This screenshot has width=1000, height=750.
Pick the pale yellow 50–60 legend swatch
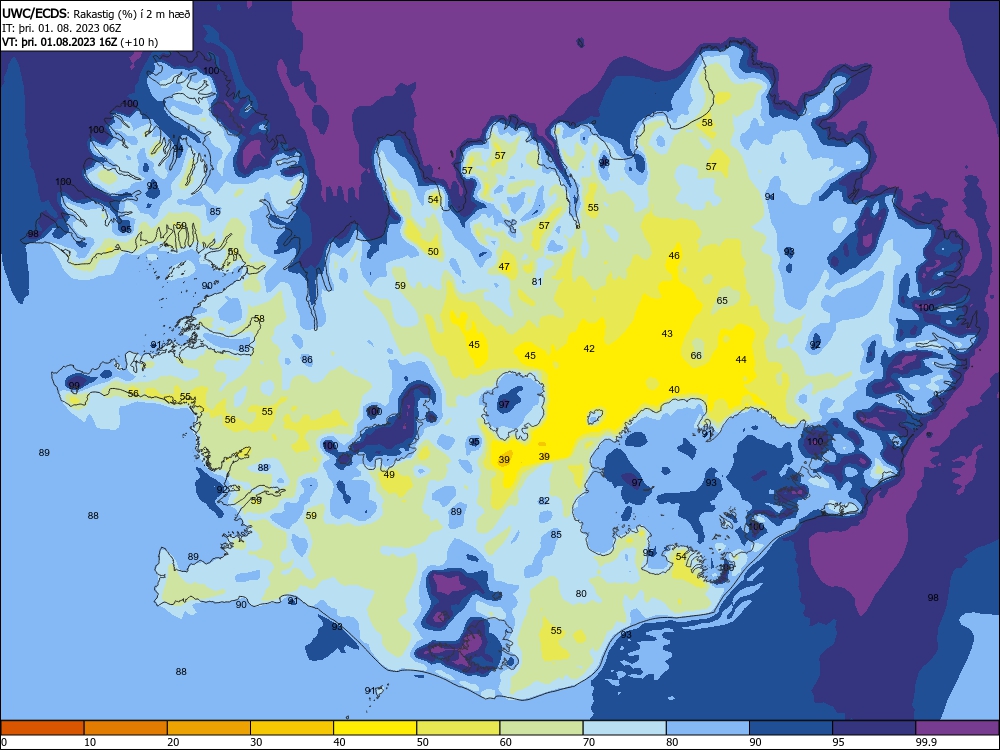(x=459, y=728)
